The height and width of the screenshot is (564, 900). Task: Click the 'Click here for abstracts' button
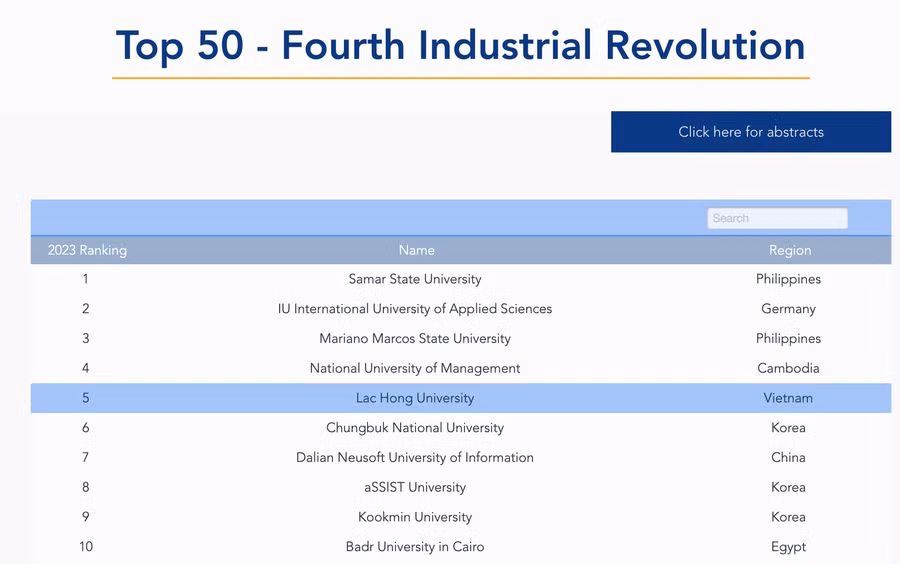(x=750, y=132)
